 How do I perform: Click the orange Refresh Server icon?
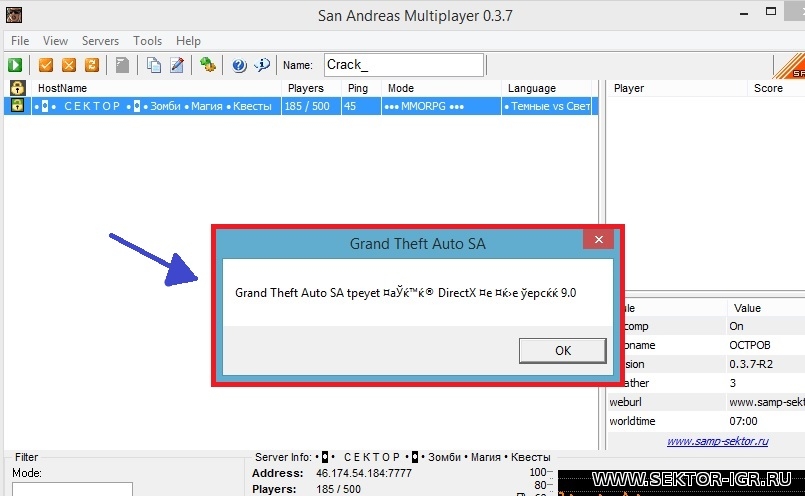point(92,65)
